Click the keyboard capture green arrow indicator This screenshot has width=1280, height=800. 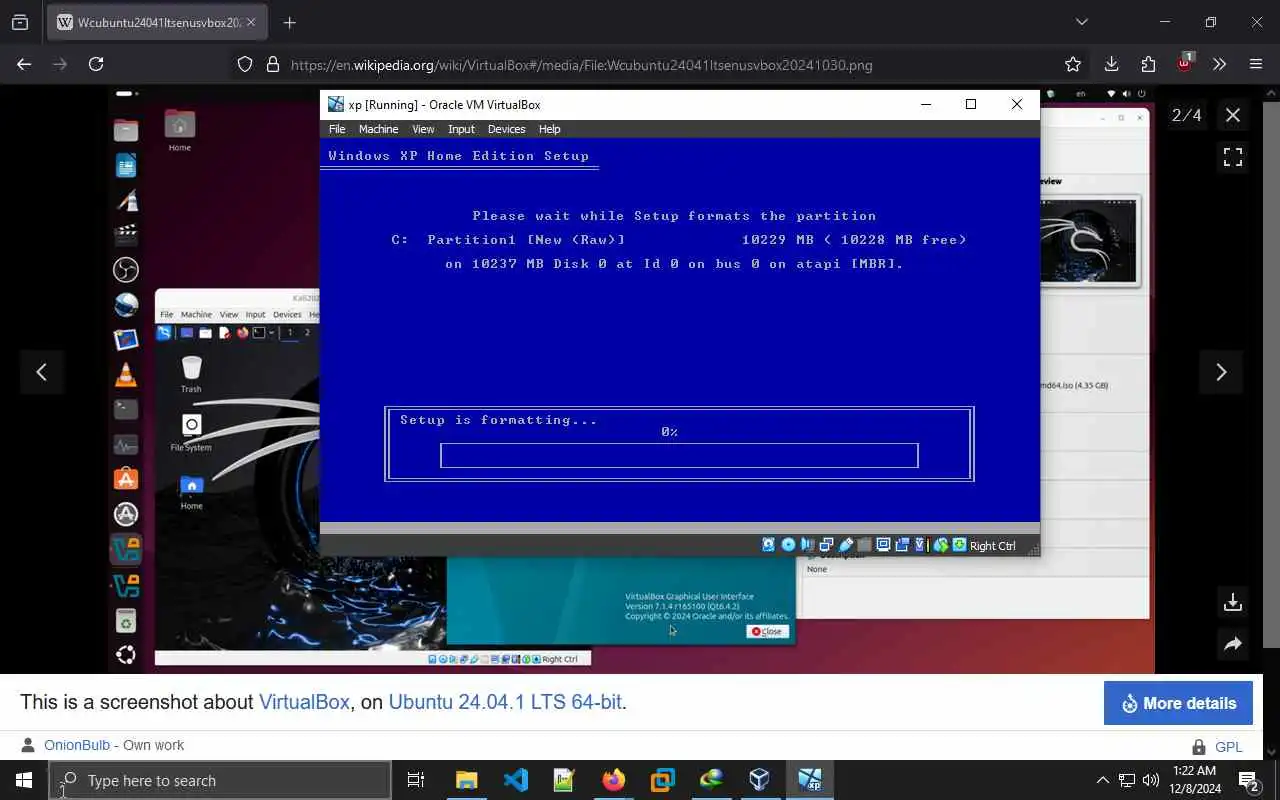click(959, 545)
